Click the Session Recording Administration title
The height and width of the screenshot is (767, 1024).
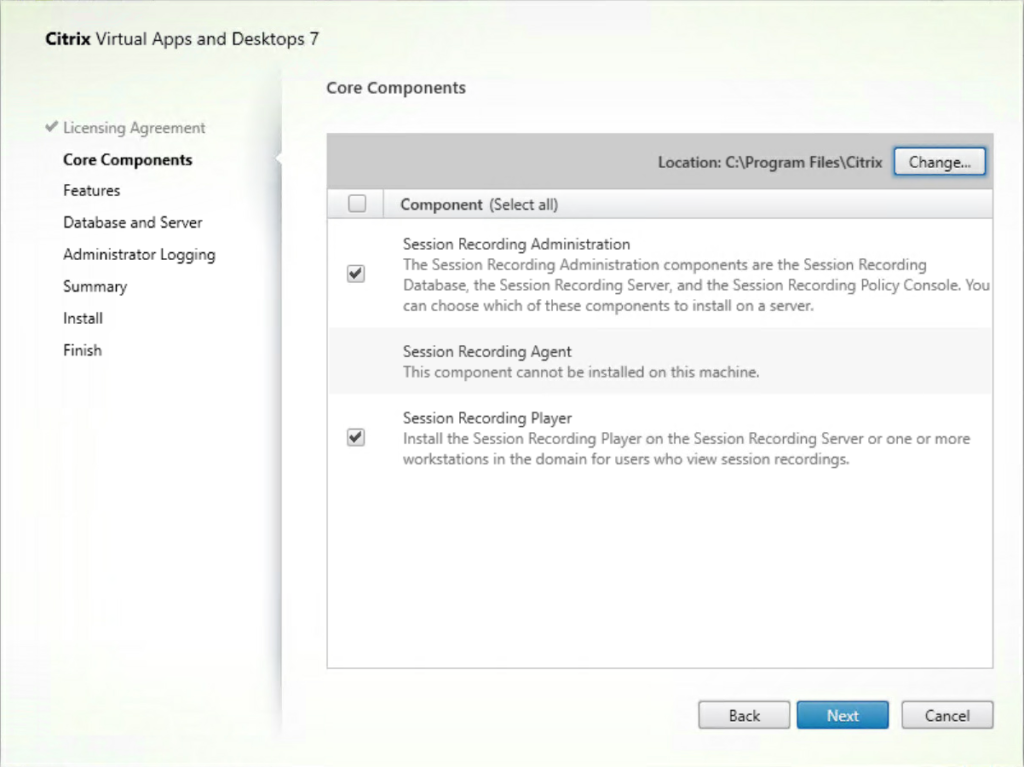pos(516,244)
